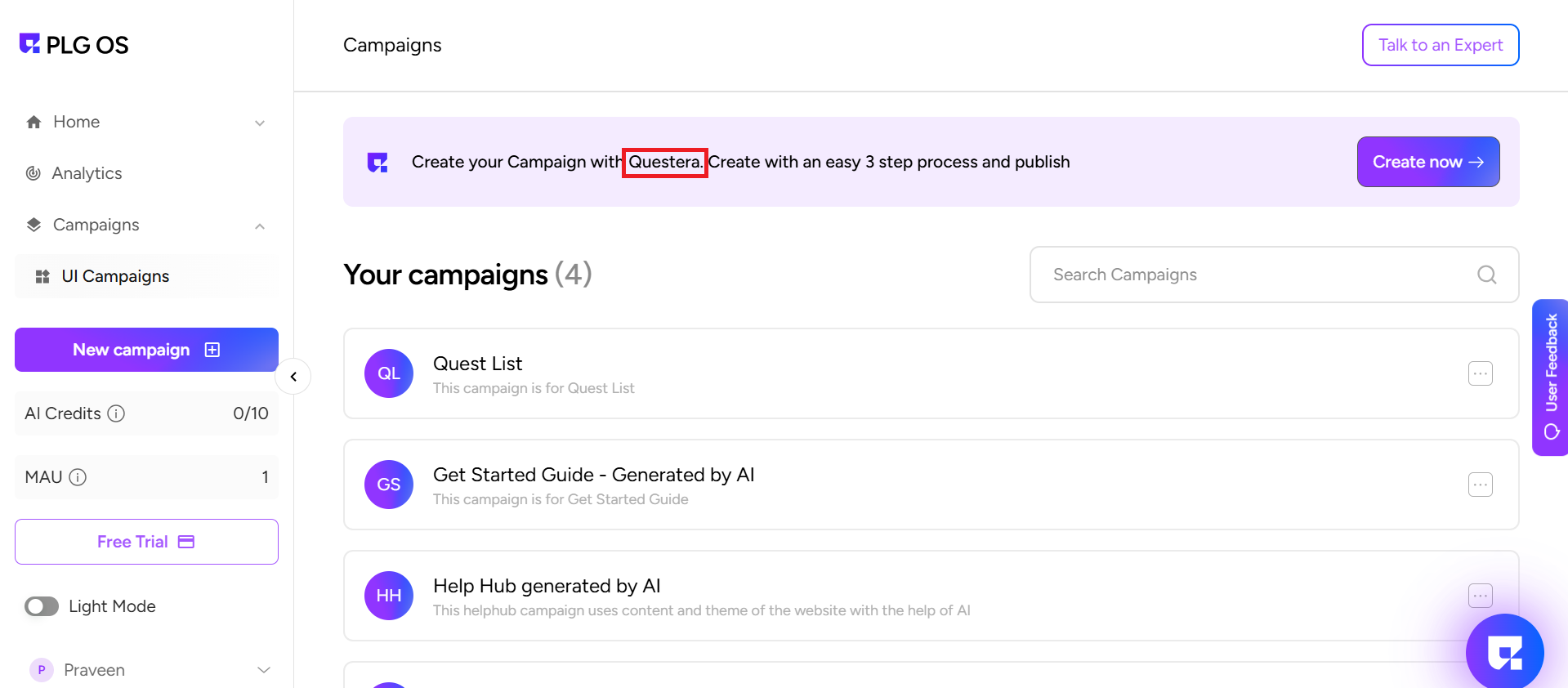
Task: Click the search magnifier icon
Action: pyautogui.click(x=1486, y=275)
